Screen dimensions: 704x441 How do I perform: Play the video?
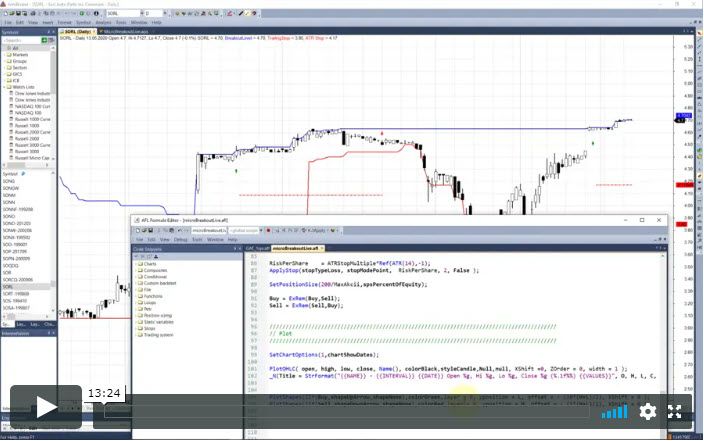pos(46,407)
